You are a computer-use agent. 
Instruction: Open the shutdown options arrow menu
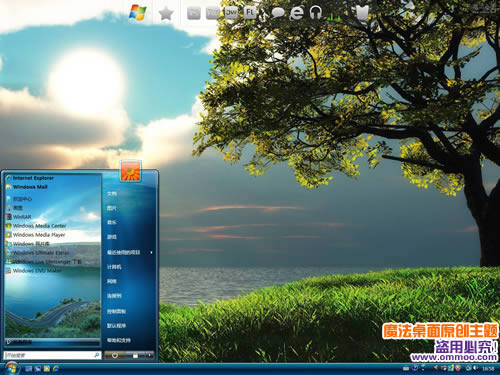tap(149, 355)
